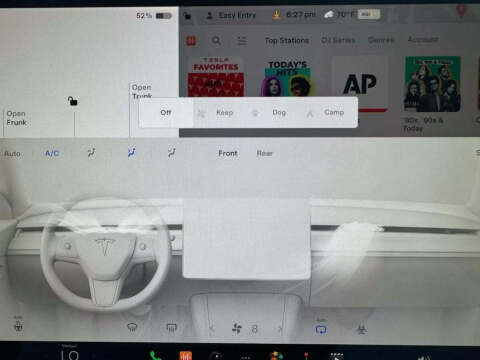Tap the weather cloud icon
The height and width of the screenshot is (360, 480).
tap(329, 15)
